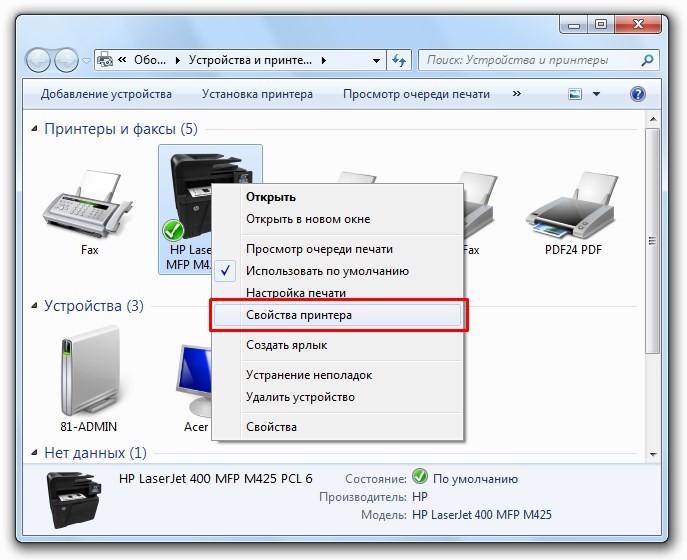Click the search magnifier icon
687x560 pixels.
647,60
